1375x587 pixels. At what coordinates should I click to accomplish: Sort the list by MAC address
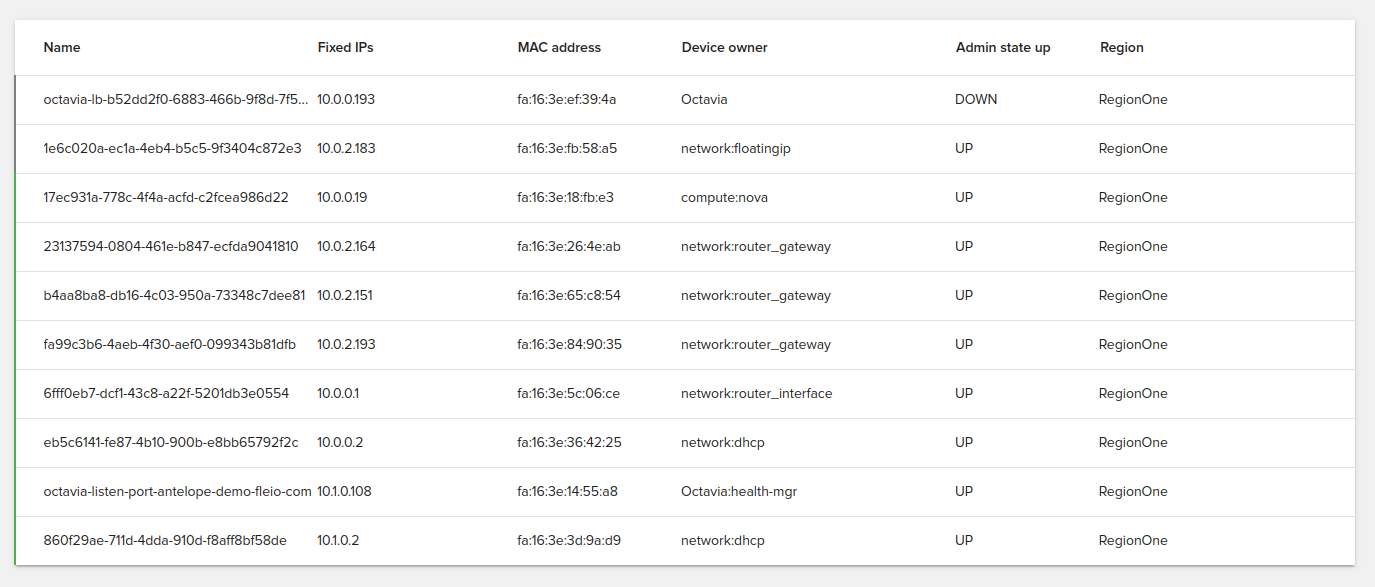[558, 47]
